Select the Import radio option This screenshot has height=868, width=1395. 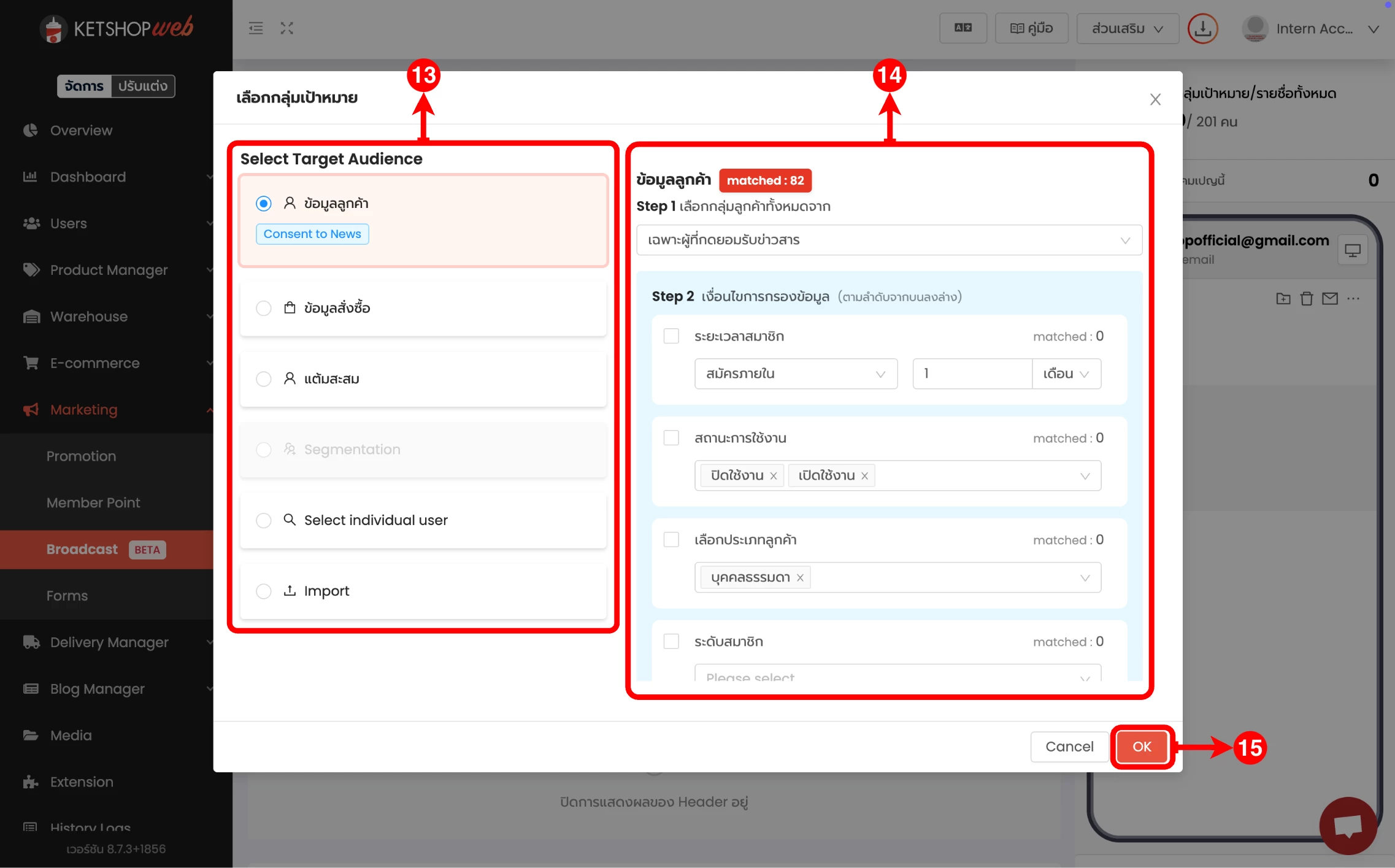point(264,591)
